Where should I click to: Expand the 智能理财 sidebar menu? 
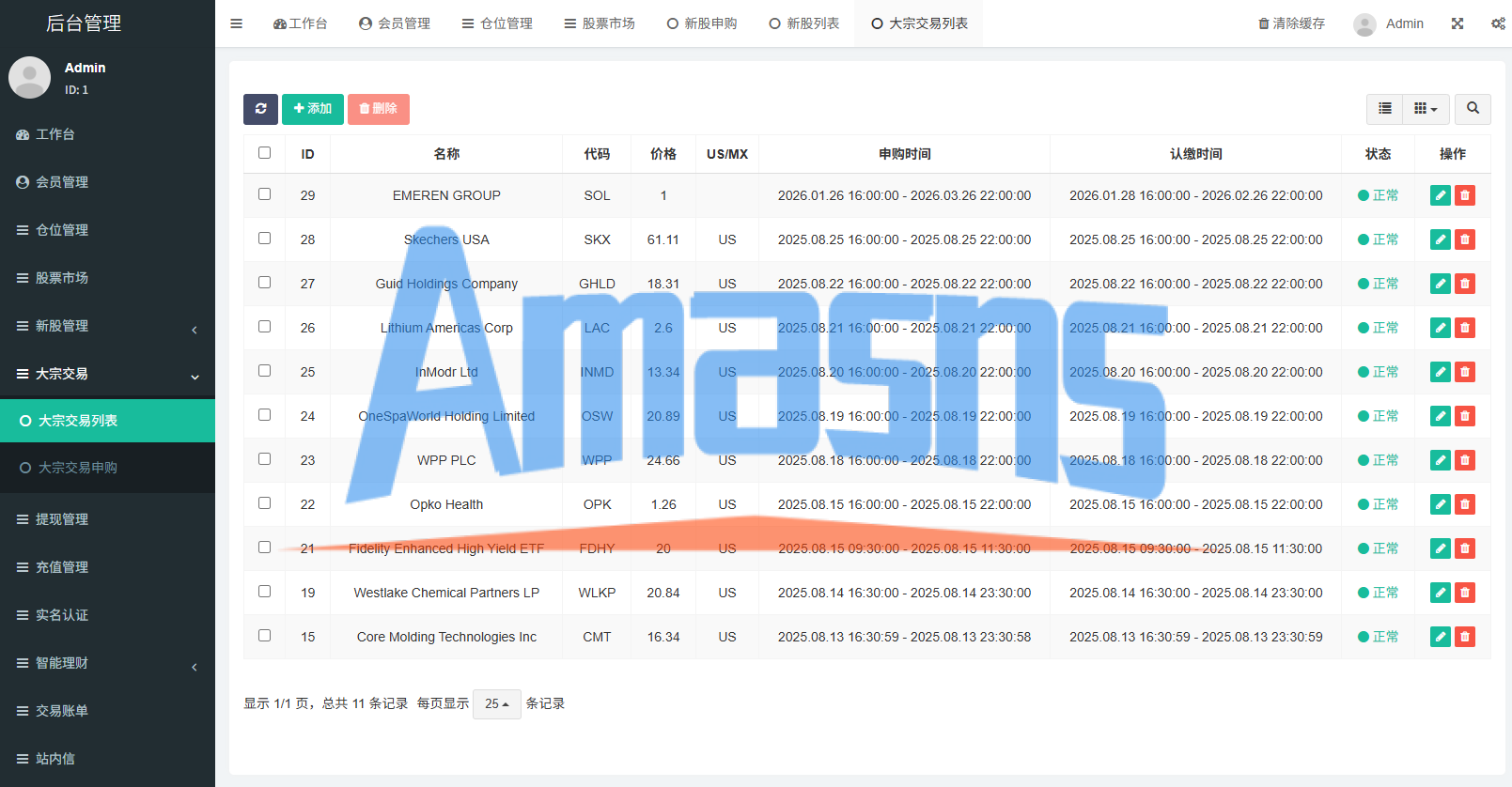click(107, 663)
